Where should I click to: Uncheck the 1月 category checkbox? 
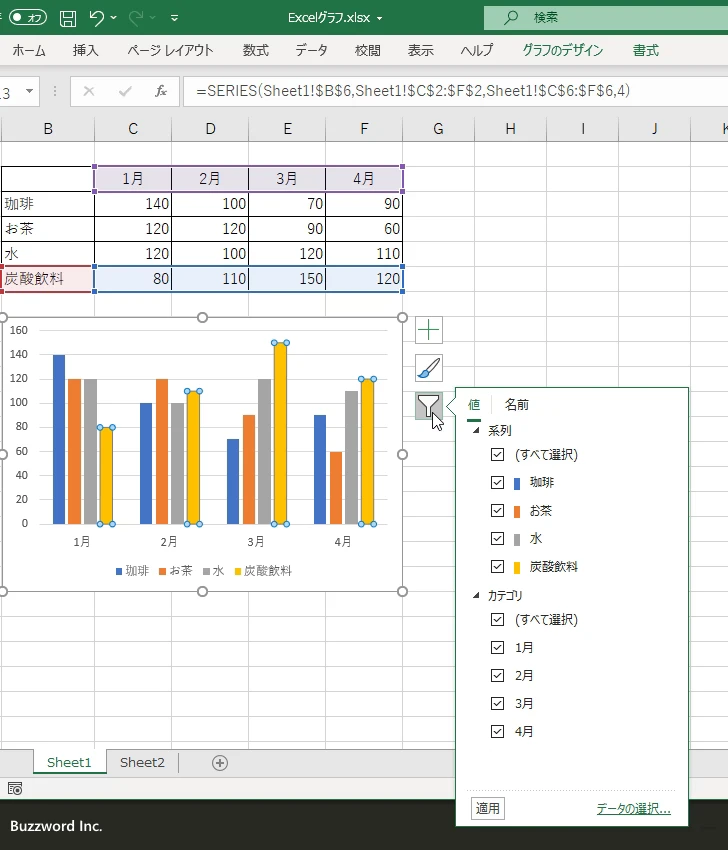pos(497,647)
